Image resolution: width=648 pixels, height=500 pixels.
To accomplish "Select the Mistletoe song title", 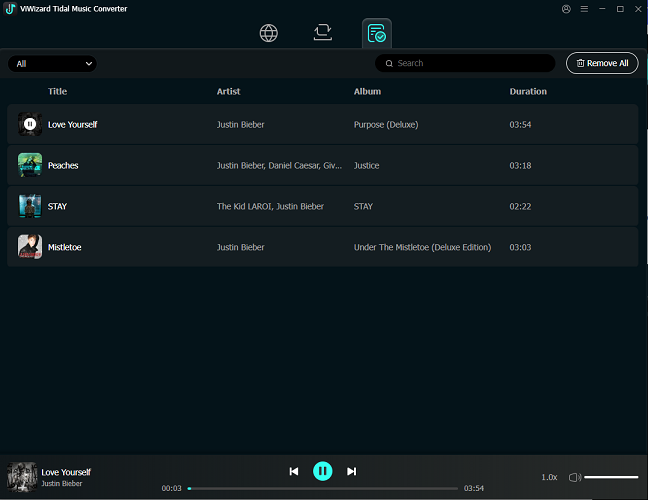I will [x=64, y=247].
